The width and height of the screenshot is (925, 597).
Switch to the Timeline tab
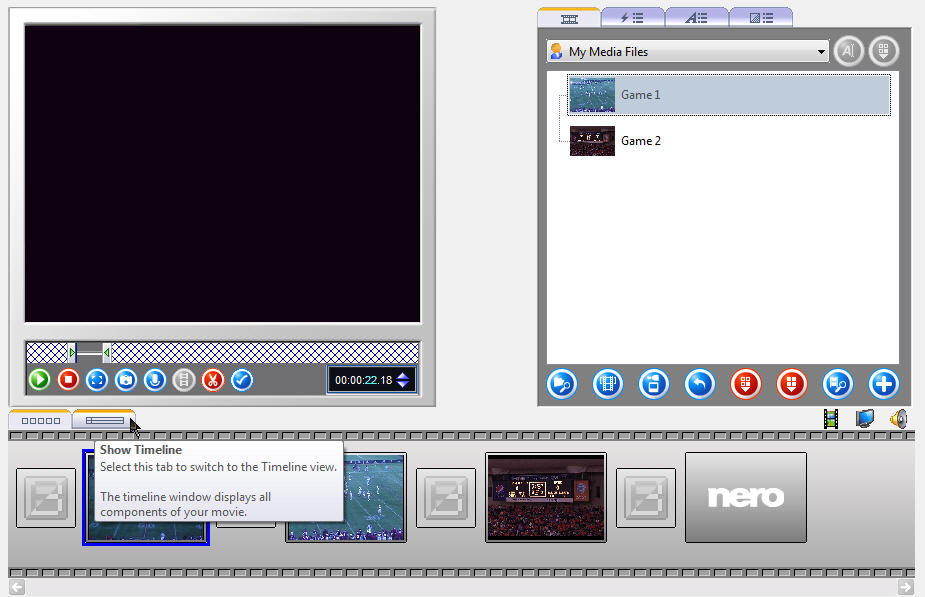click(104, 420)
